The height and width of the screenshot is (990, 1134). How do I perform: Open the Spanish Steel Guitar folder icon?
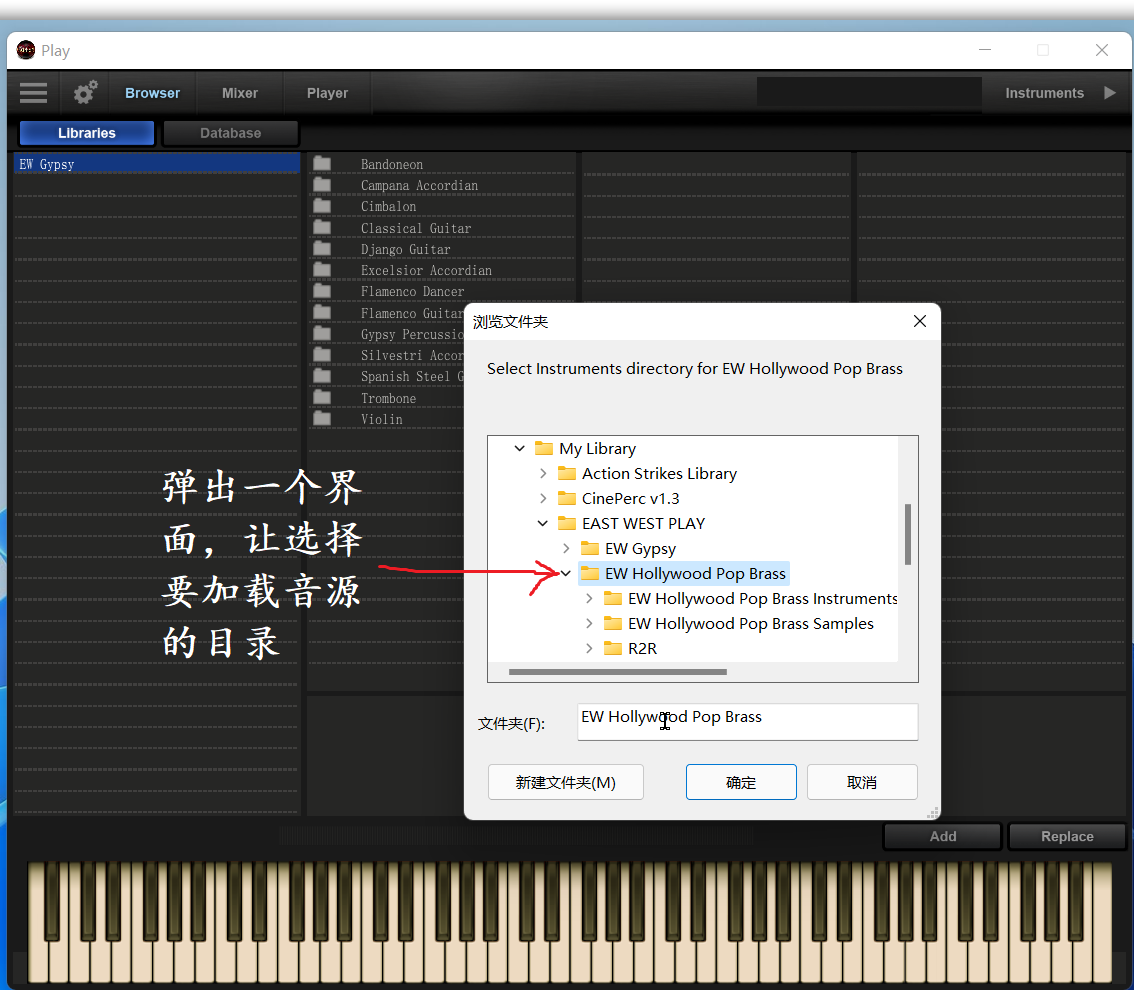tap(322, 376)
